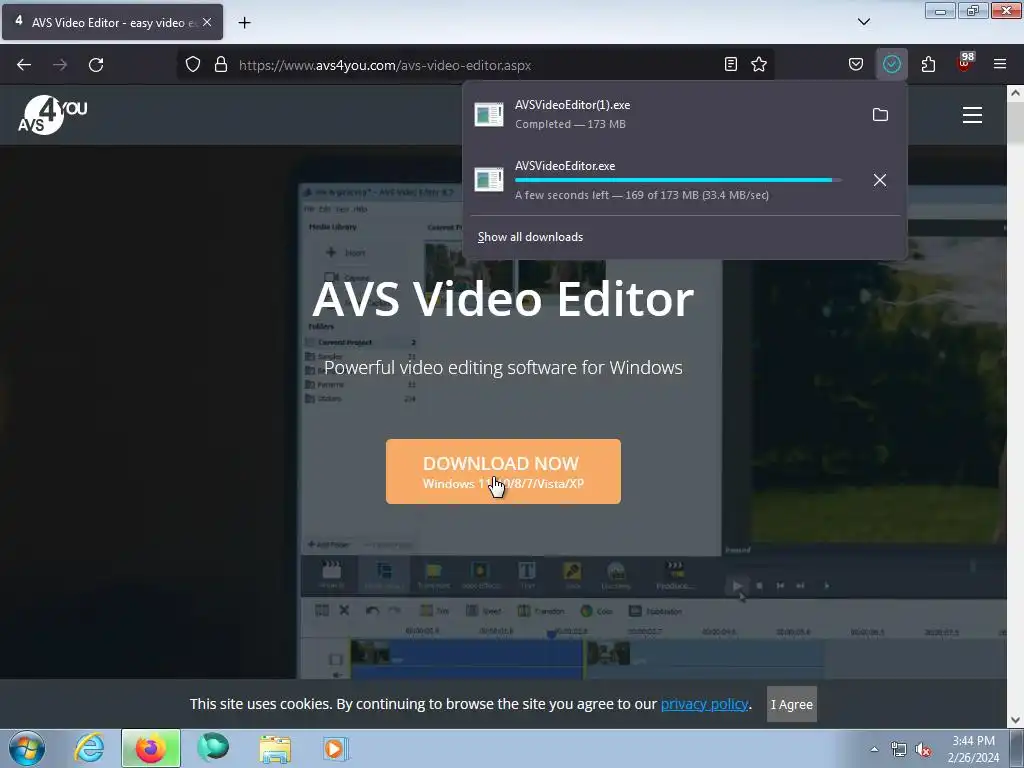Accept cookies with I Agree button
Screen dimensions: 1024x768
pos(792,704)
